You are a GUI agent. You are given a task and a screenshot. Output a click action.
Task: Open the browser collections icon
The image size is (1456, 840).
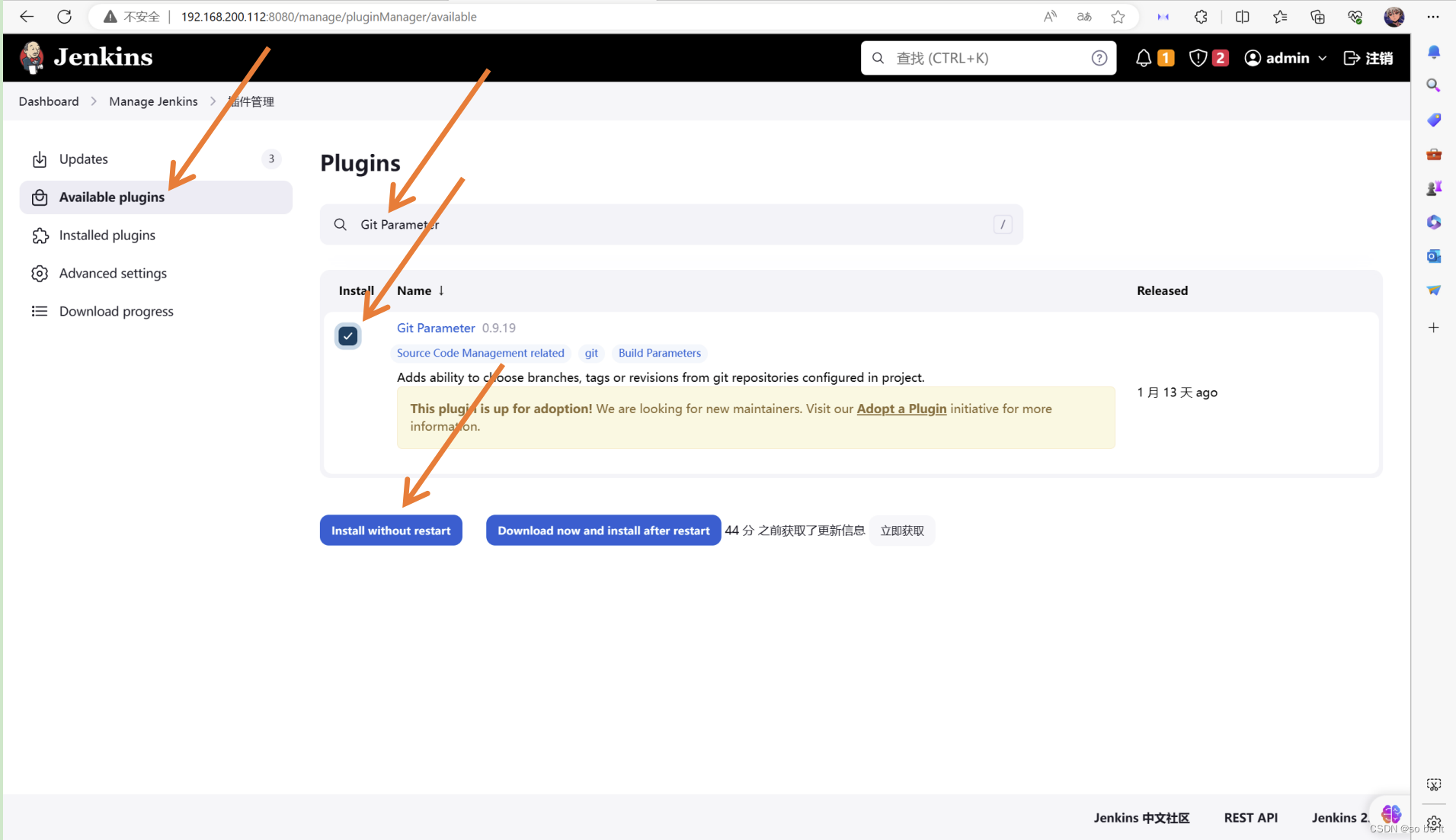point(1317,16)
